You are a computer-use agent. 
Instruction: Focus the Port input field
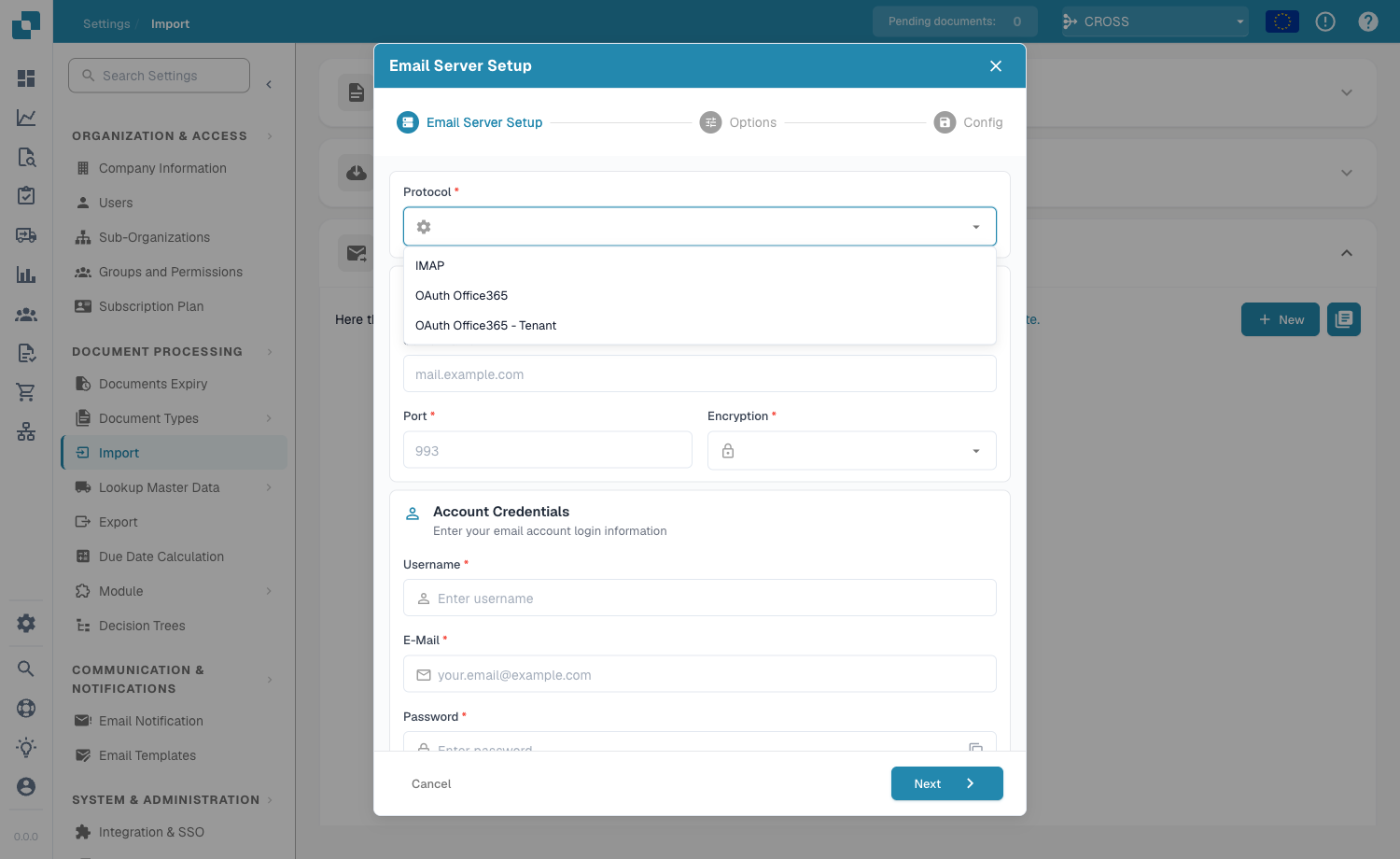[548, 450]
